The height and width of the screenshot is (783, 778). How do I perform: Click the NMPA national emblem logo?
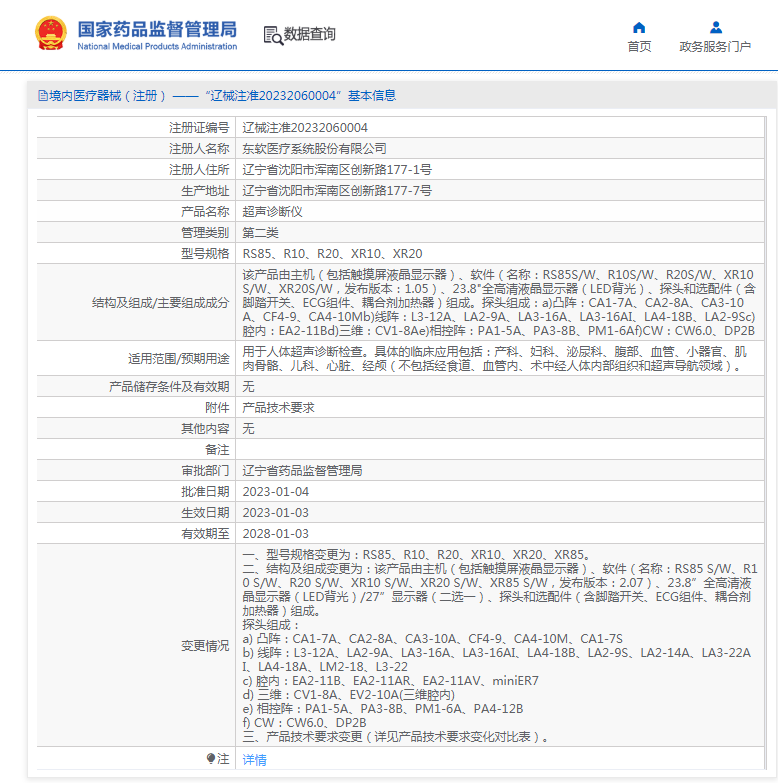[x=49, y=34]
